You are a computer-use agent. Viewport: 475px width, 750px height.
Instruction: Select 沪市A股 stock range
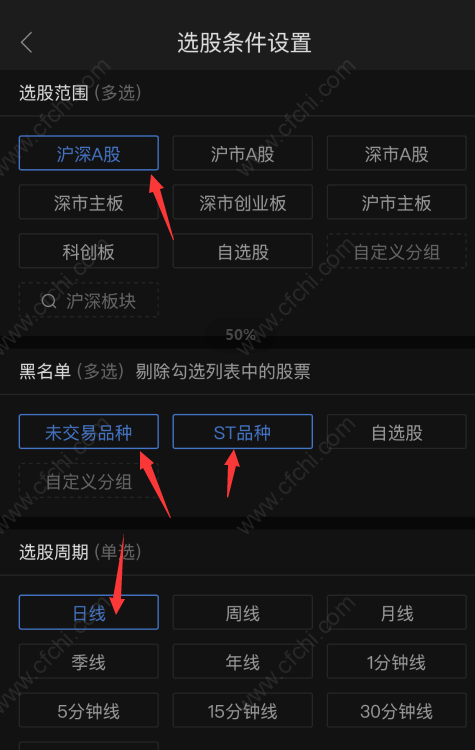(243, 153)
